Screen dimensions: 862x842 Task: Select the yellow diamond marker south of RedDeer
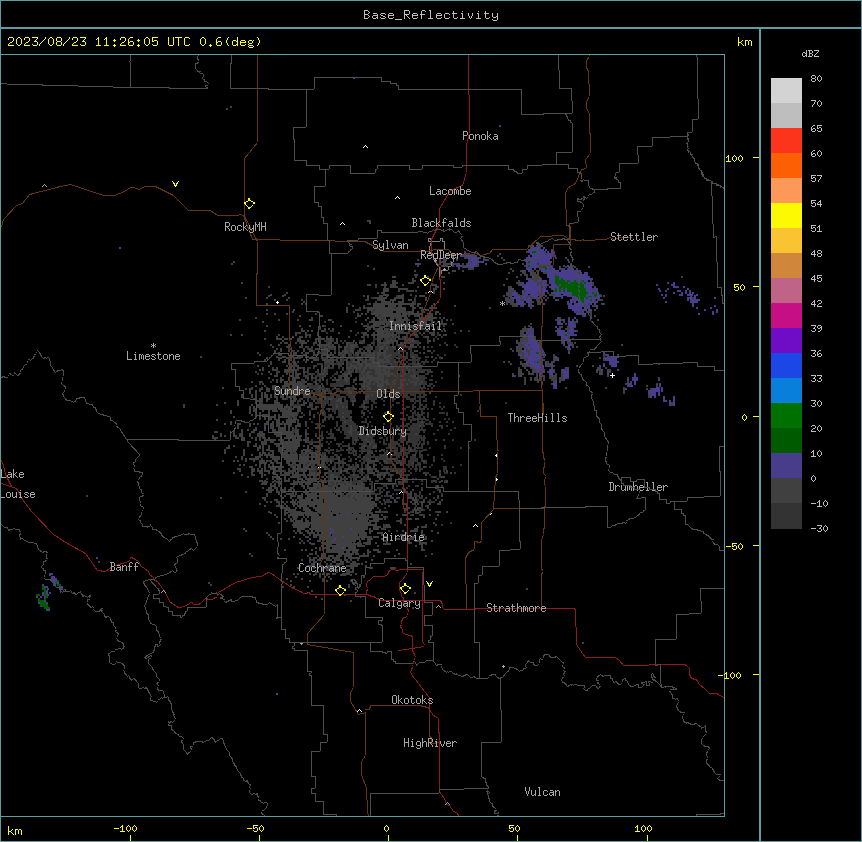point(426,281)
